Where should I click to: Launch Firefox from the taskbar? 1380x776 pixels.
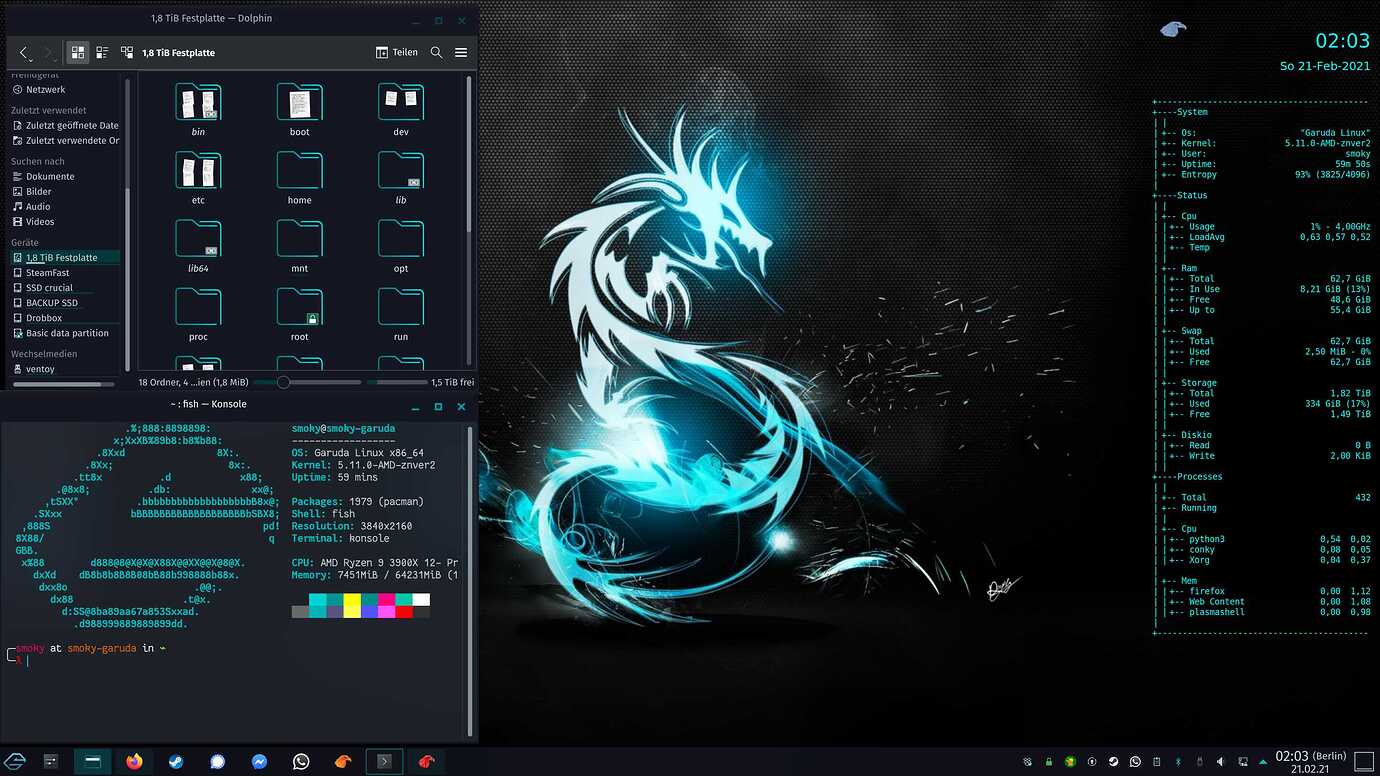[134, 761]
